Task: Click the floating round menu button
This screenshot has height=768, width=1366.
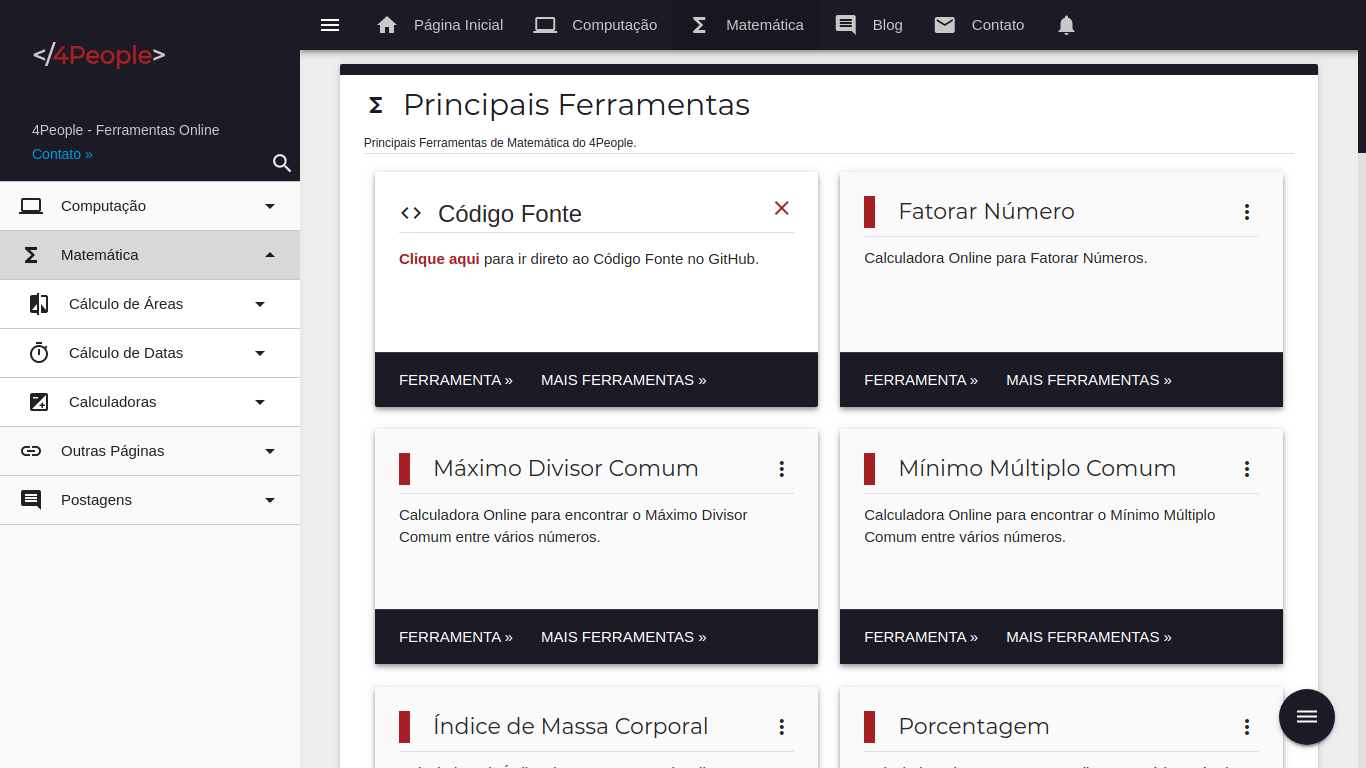Action: click(x=1307, y=717)
